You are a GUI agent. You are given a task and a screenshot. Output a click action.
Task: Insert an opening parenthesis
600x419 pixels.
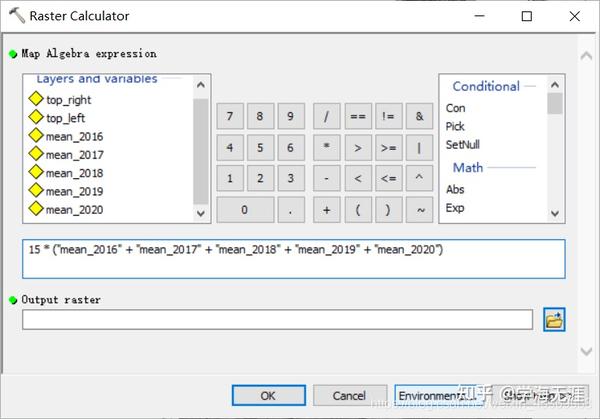(358, 210)
